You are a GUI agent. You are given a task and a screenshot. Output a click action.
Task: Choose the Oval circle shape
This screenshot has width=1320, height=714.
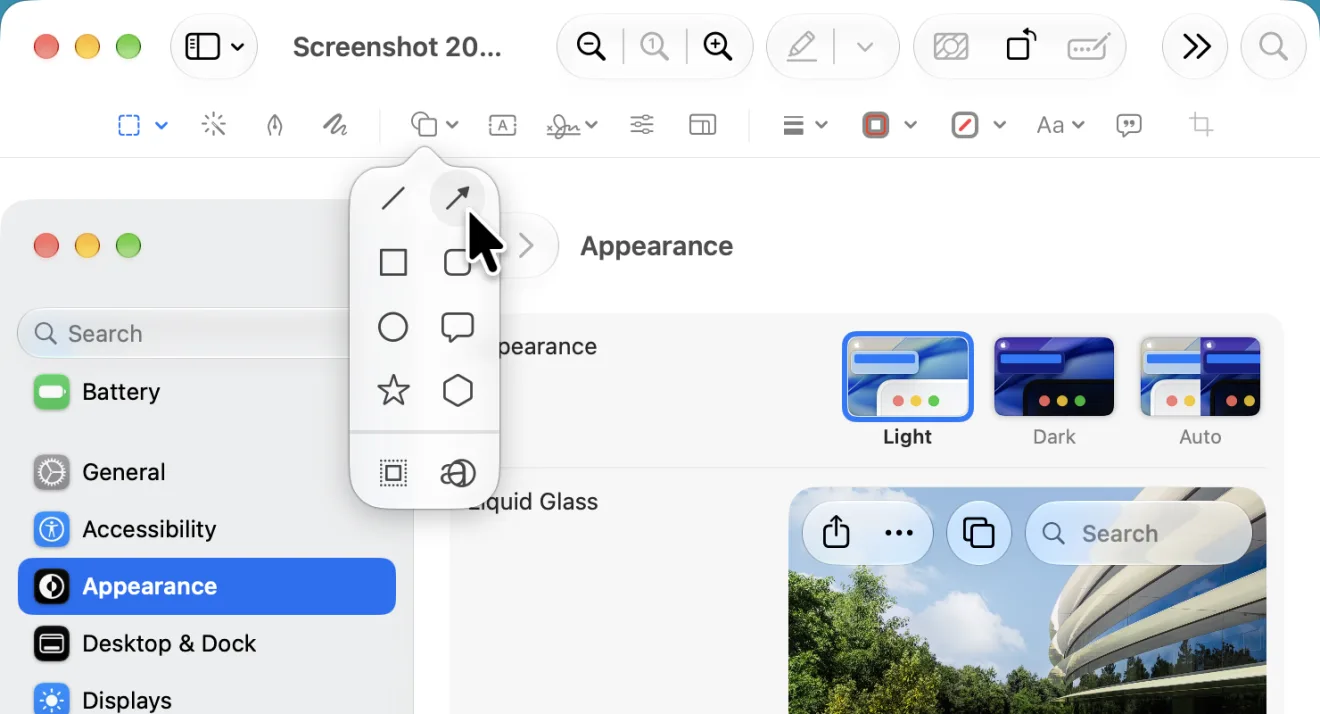393,327
